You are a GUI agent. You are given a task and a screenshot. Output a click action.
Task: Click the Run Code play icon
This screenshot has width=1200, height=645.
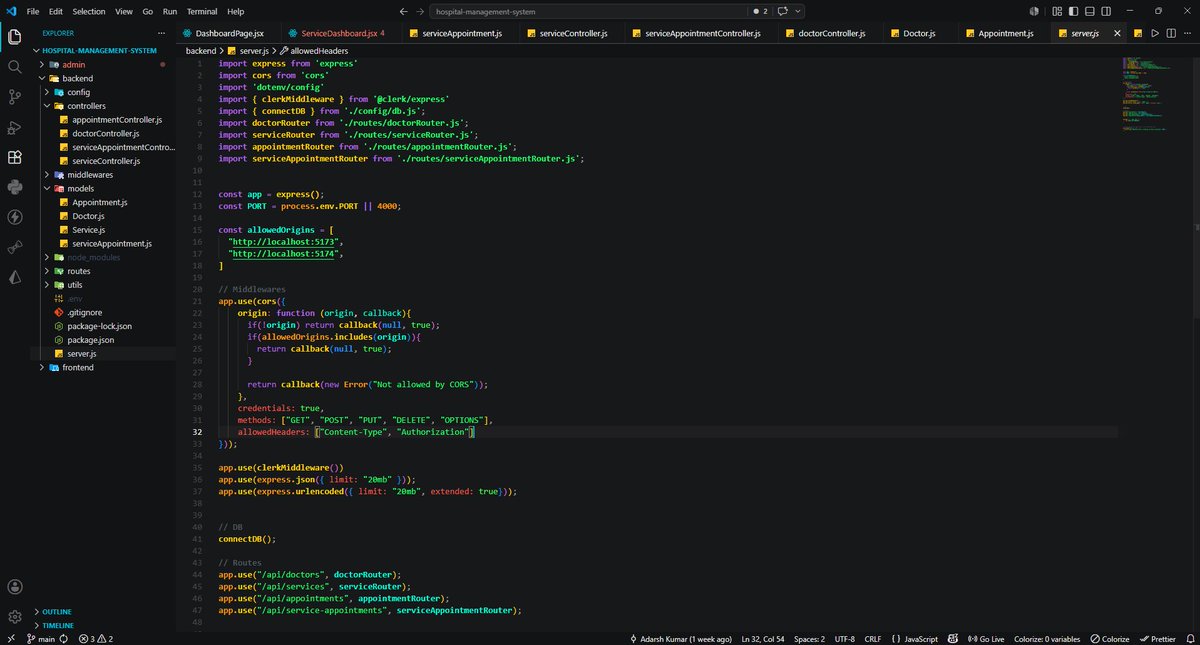[x=1154, y=33]
